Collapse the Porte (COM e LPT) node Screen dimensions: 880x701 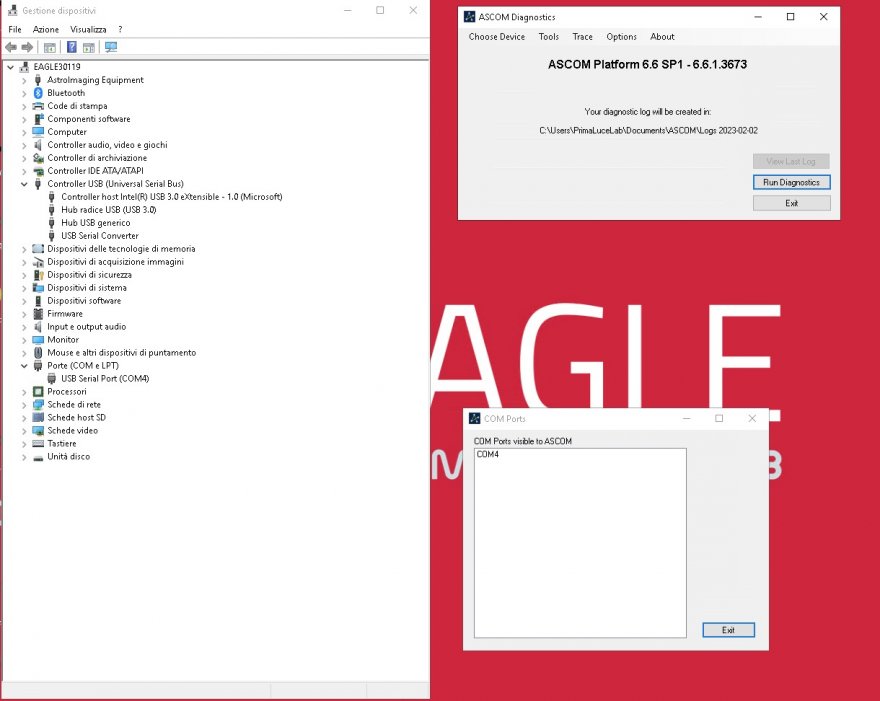pyautogui.click(x=24, y=365)
